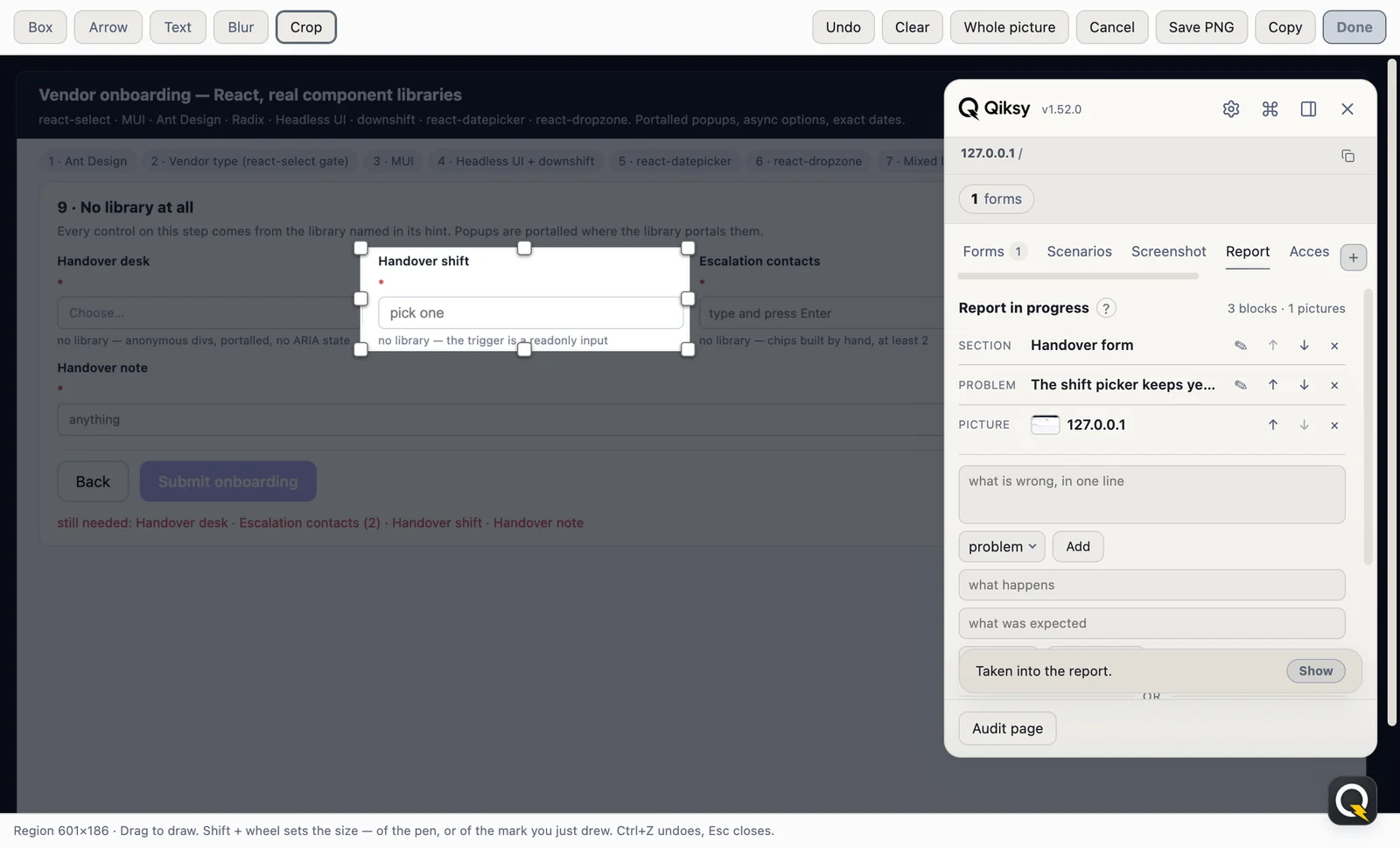Screen dimensions: 1400x848
Task: Open the Screenshot tab
Action: (x=1168, y=252)
